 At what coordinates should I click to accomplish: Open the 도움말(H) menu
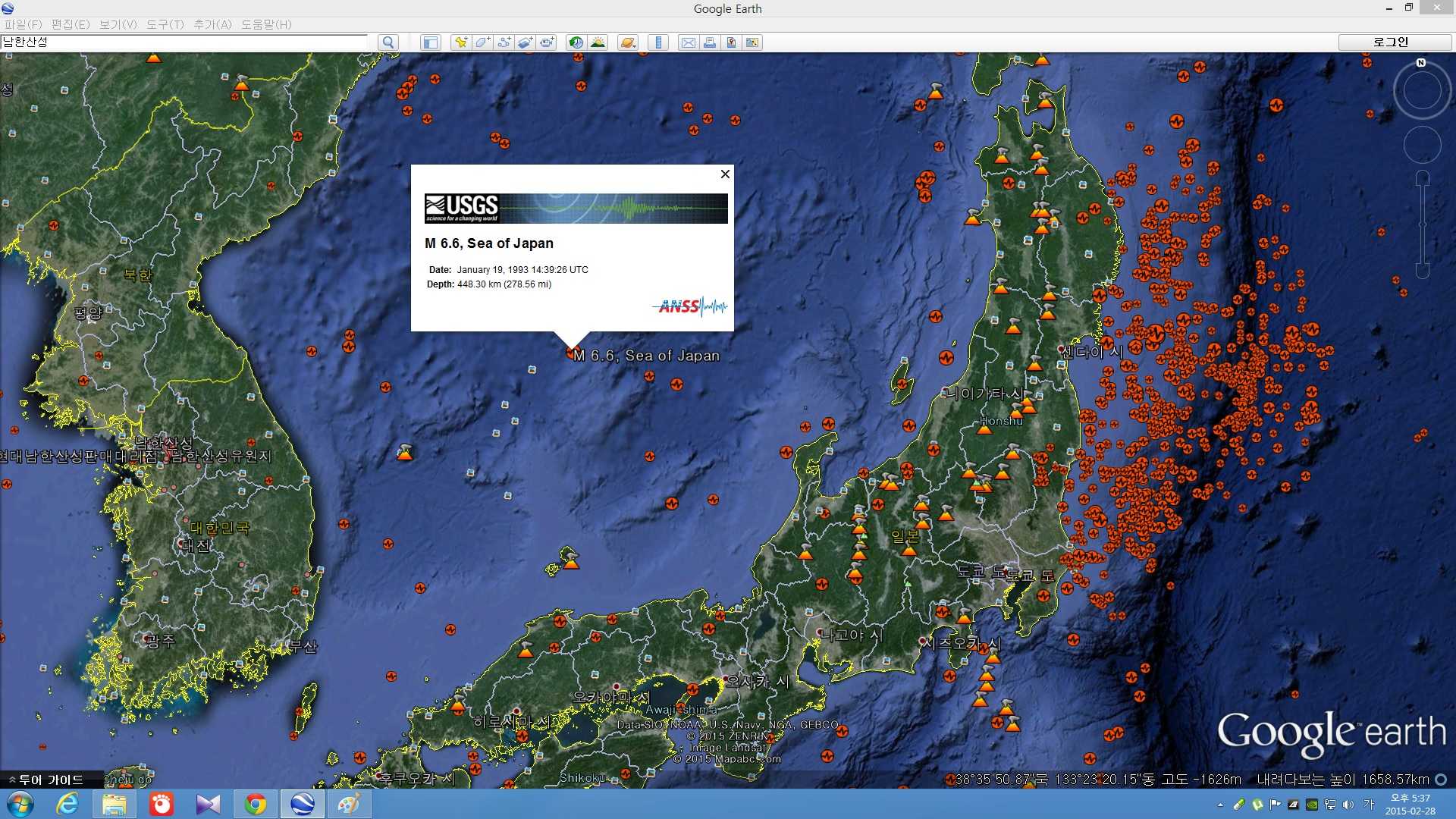266,24
